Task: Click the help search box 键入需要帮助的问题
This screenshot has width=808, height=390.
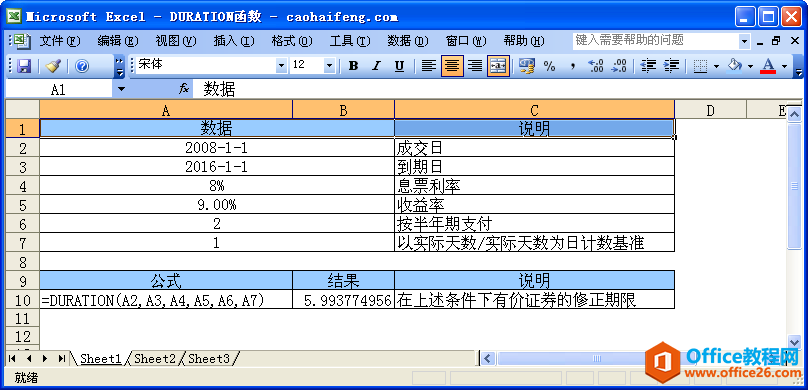Action: pos(655,41)
